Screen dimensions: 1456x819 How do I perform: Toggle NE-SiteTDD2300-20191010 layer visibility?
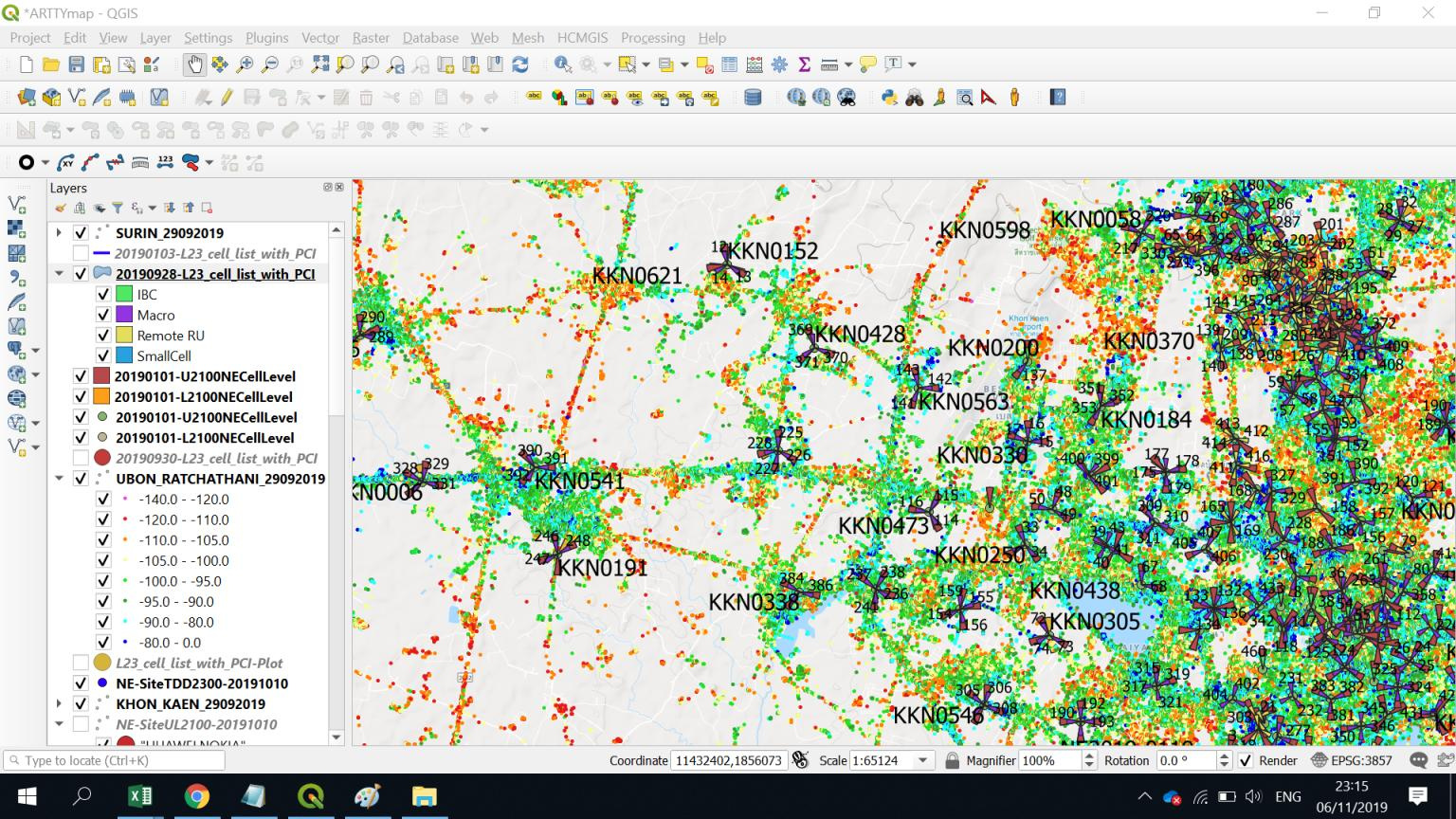pos(81,683)
